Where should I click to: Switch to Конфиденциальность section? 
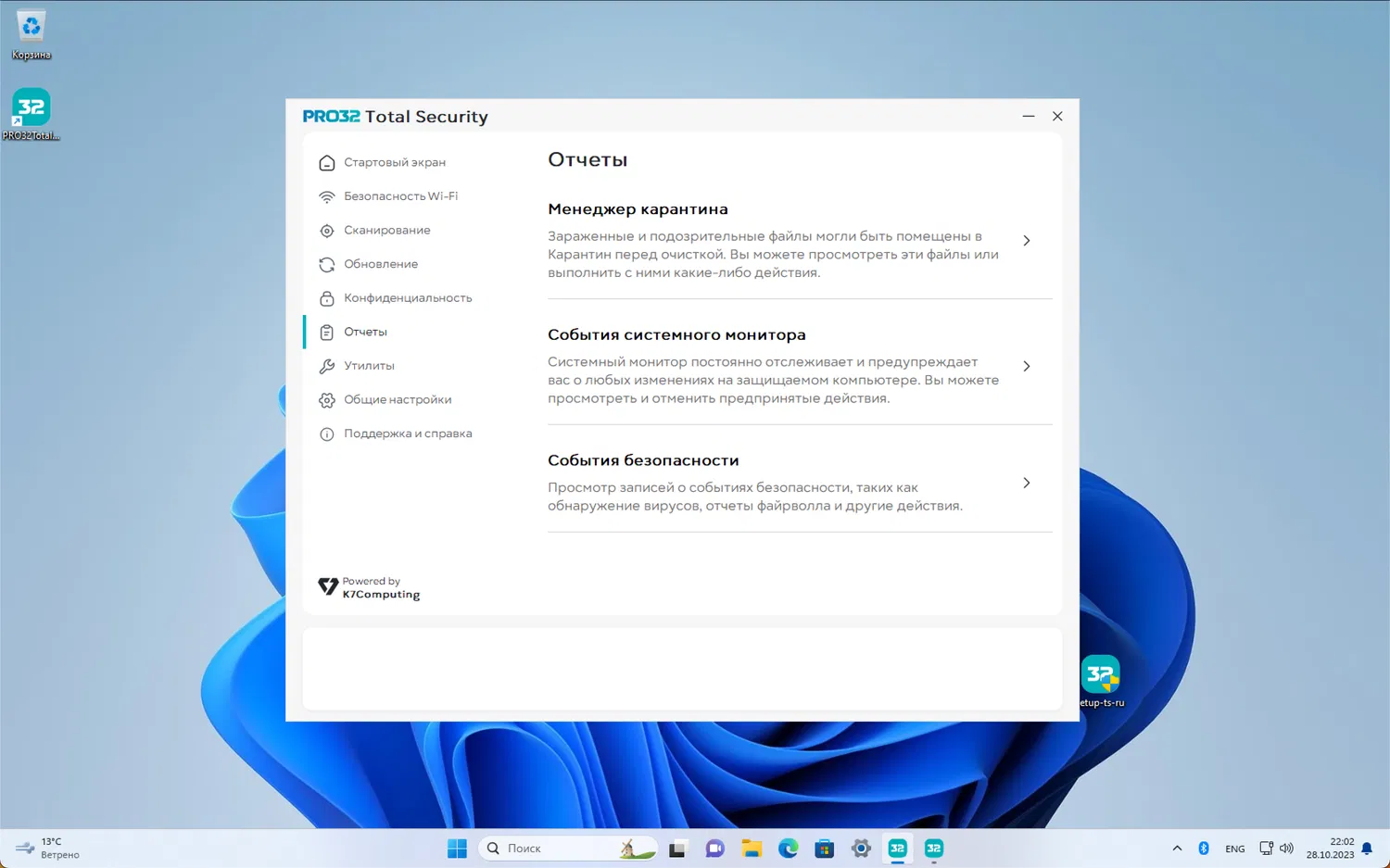408,298
